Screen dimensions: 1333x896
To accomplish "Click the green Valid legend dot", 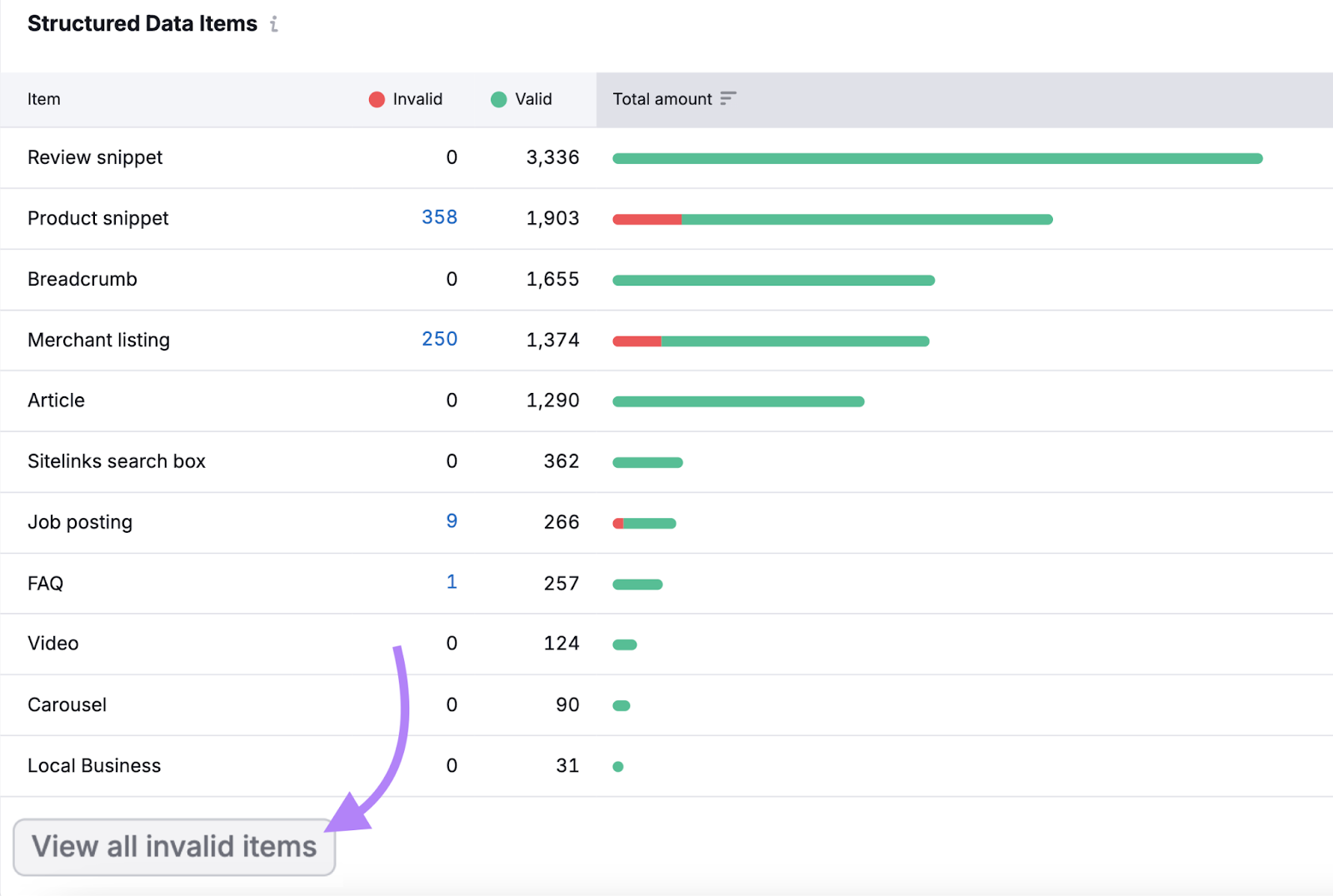I will point(499,99).
